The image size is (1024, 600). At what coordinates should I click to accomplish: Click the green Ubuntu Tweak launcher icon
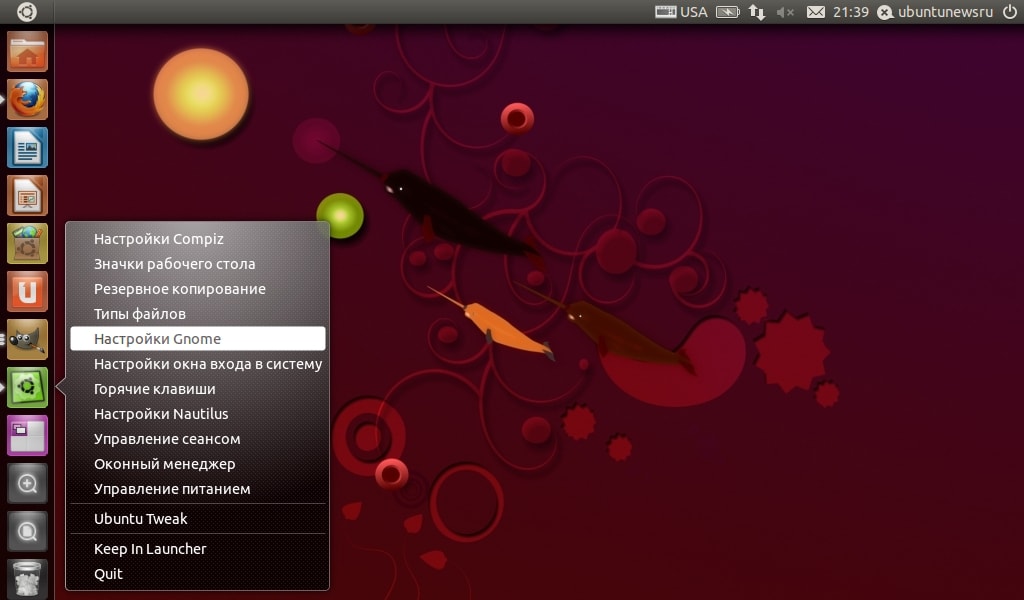(27, 387)
